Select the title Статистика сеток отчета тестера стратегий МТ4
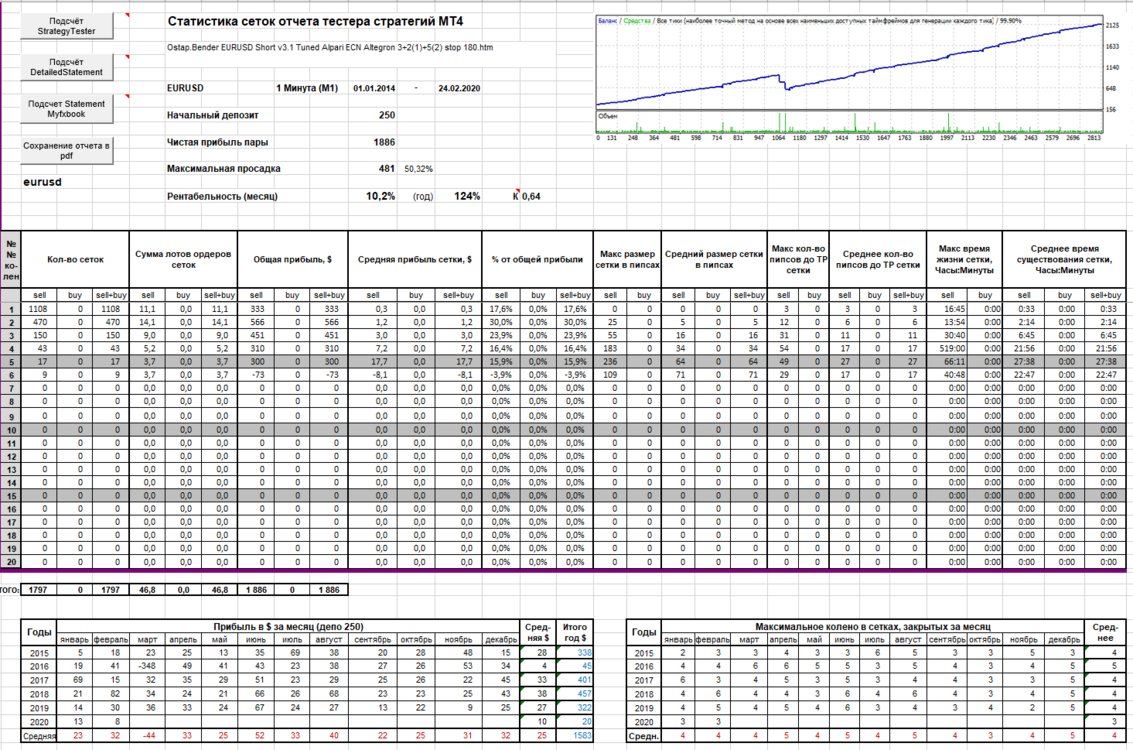Image resolution: width=1133 pixels, height=750 pixels. [x=315, y=22]
